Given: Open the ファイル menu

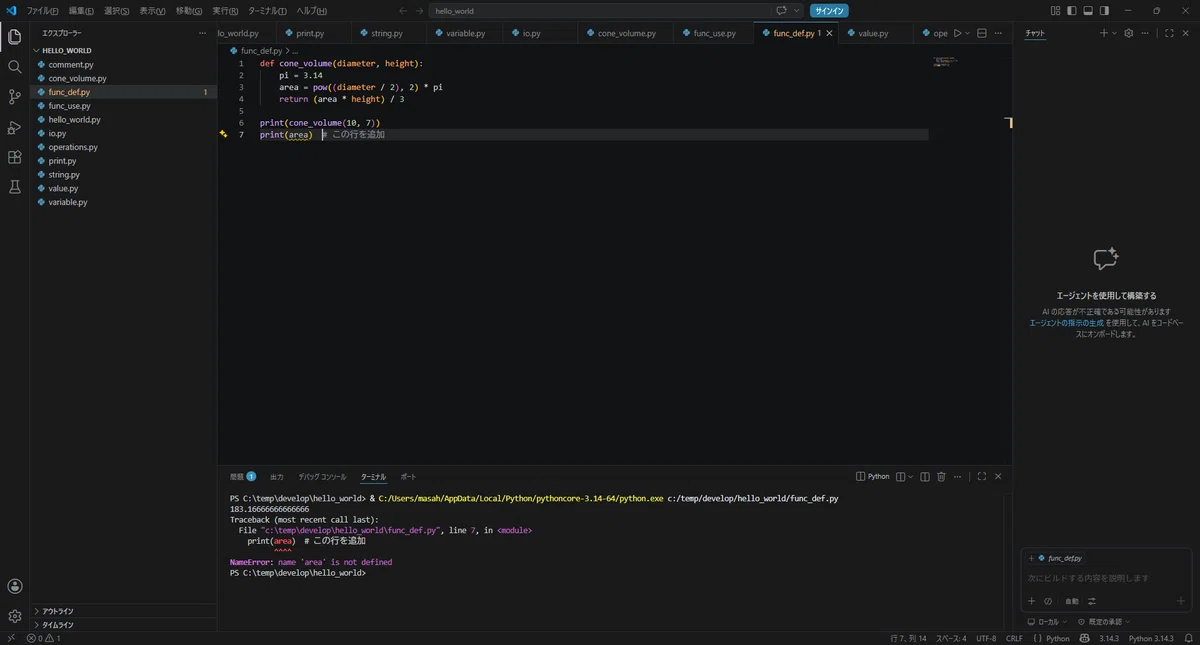Looking at the screenshot, I should [x=42, y=11].
